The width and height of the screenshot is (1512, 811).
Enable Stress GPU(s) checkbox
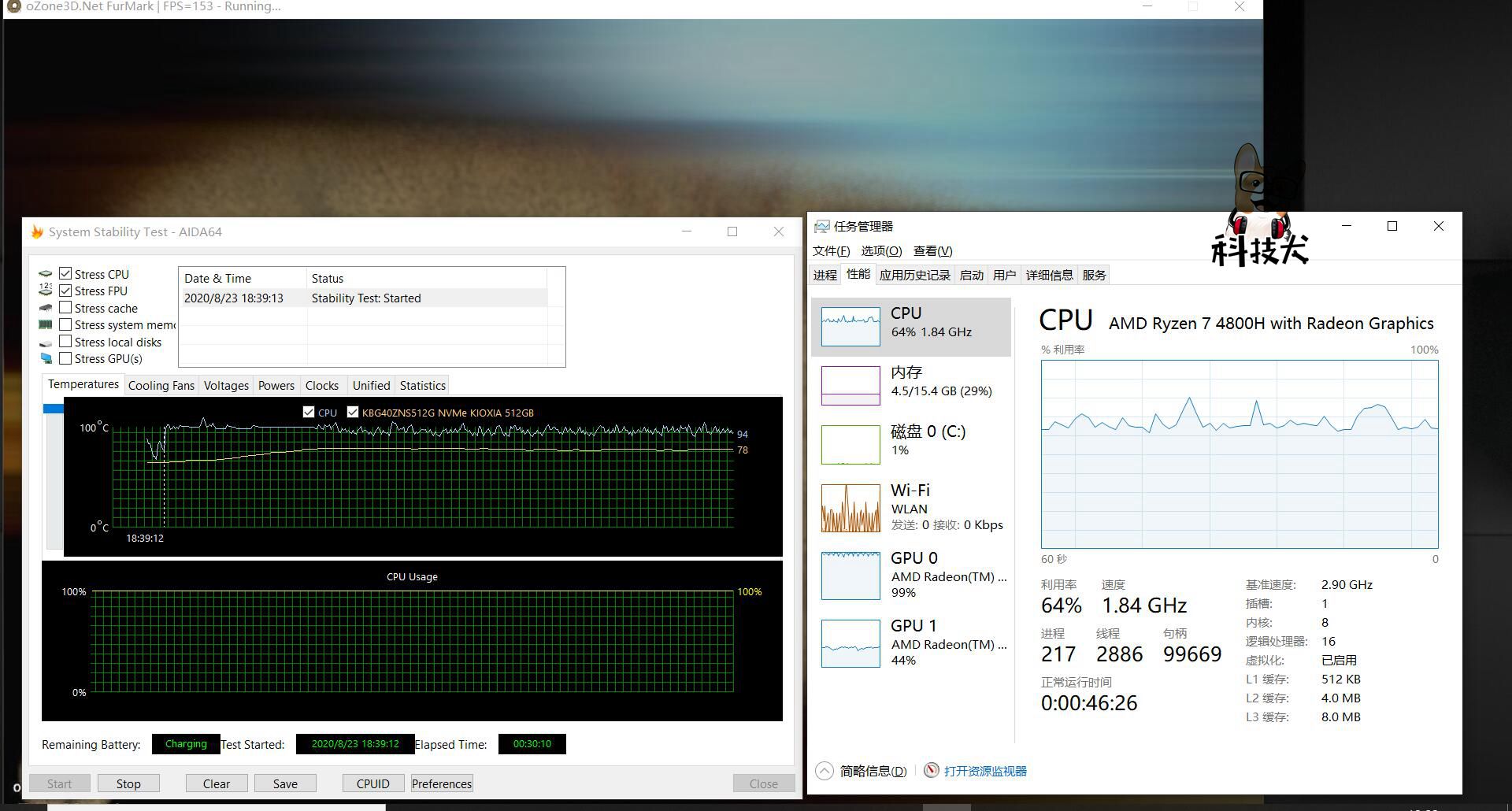click(65, 358)
